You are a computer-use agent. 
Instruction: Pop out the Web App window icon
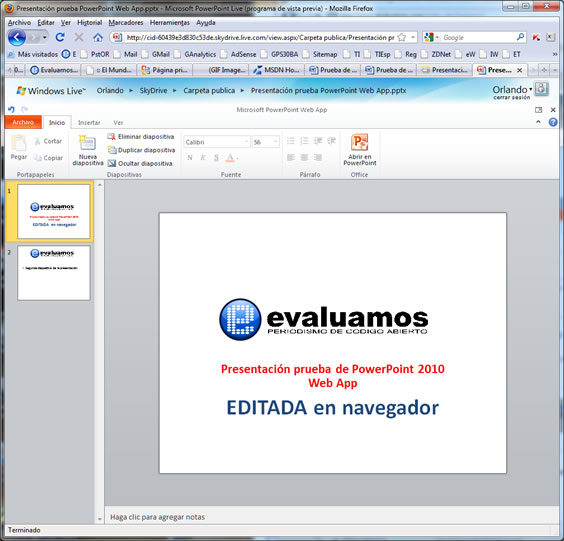538,110
